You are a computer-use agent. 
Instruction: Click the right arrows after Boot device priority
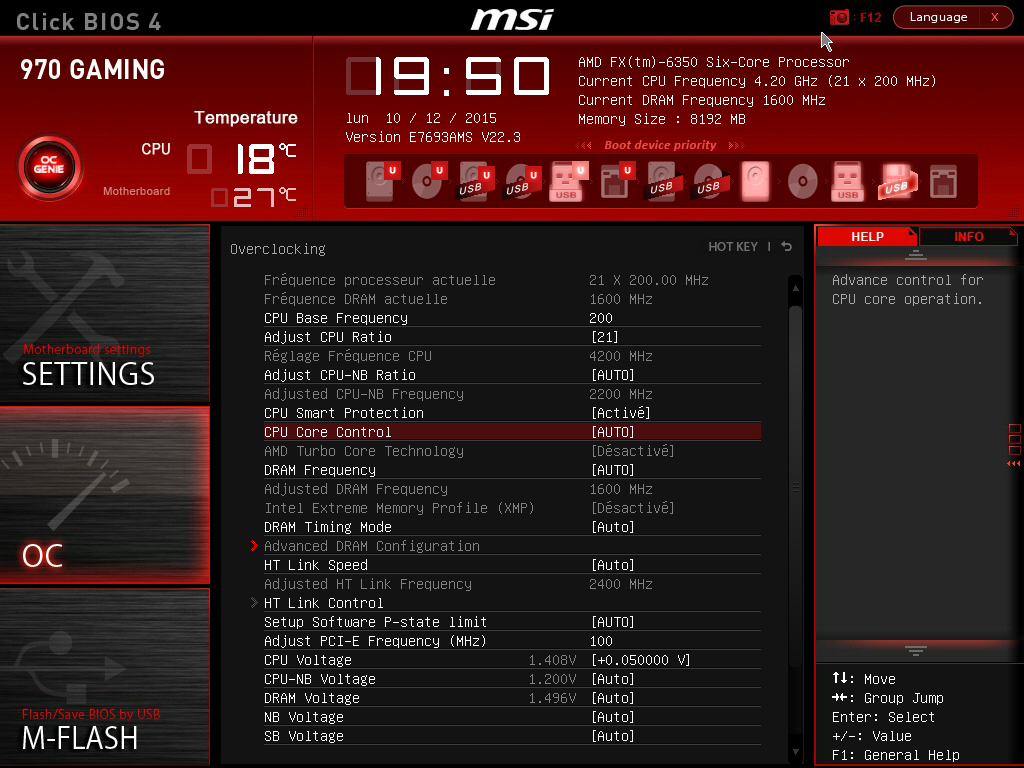[736, 145]
